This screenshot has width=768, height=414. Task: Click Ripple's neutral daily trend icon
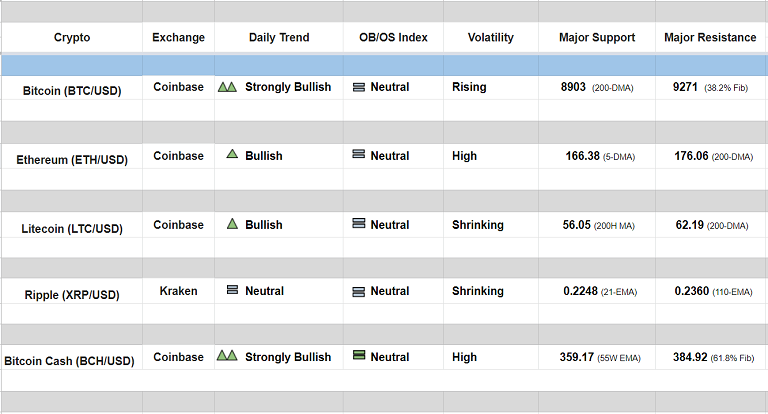click(x=232, y=290)
